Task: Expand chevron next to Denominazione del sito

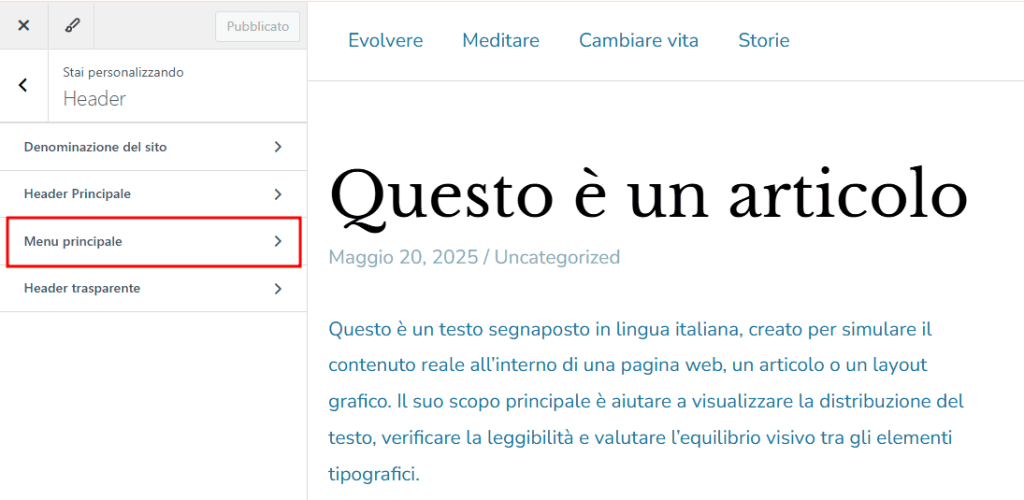Action: [278, 147]
